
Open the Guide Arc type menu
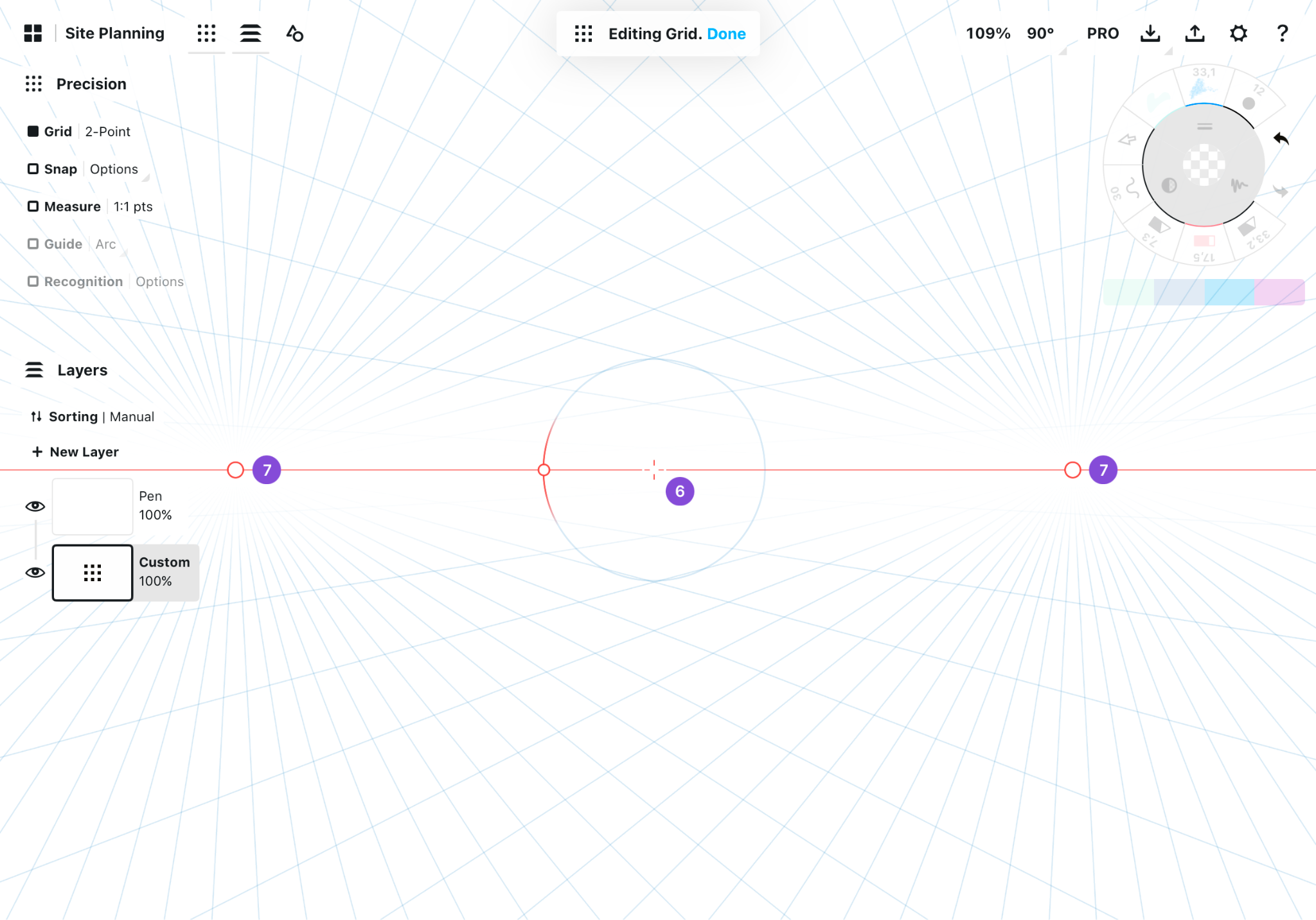click(105, 244)
